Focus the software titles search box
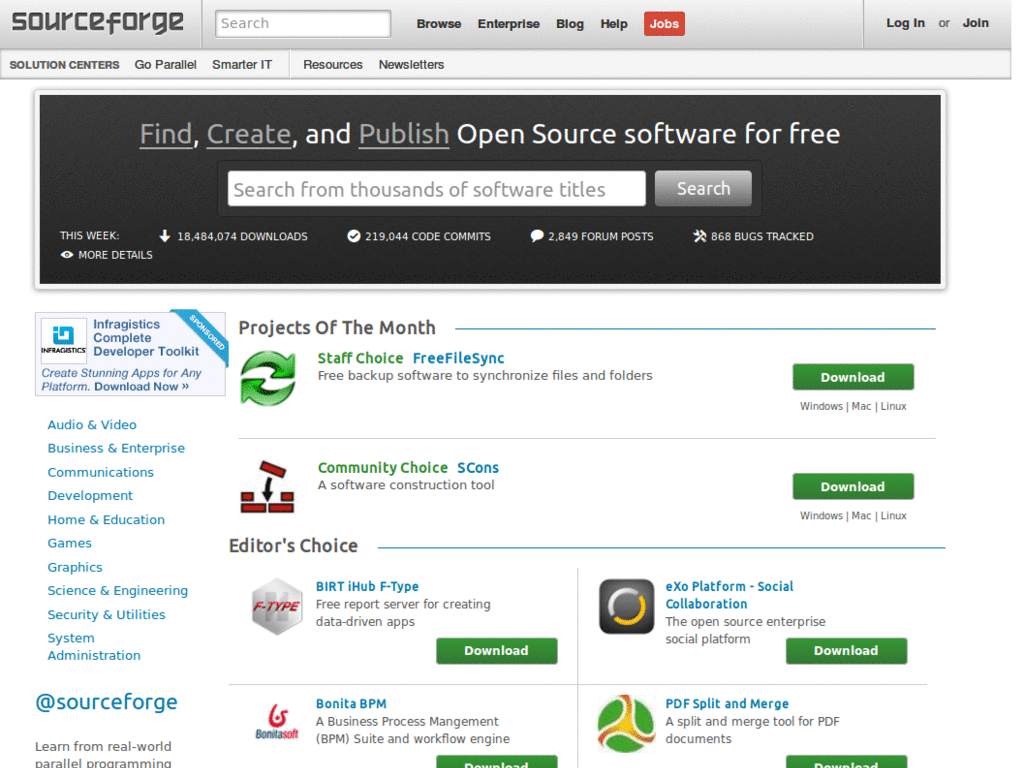This screenshot has height=768, width=1024. (x=436, y=189)
